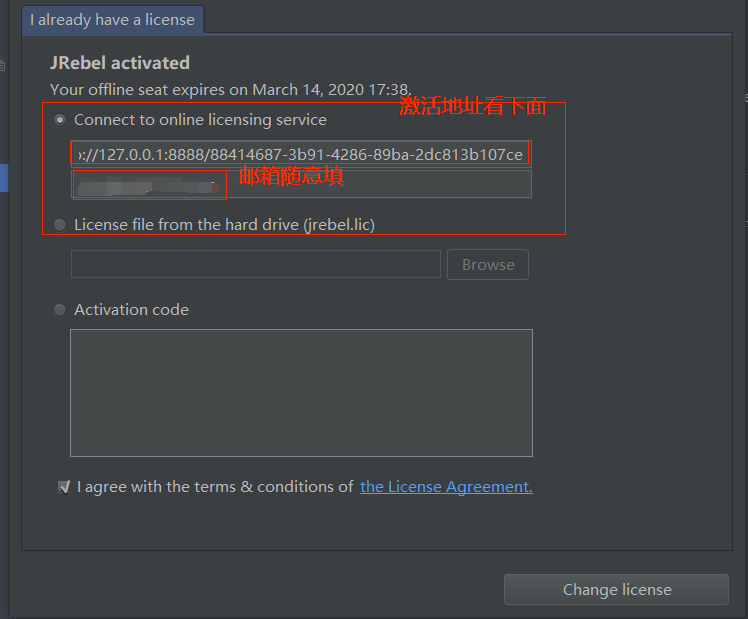
Task: Click 'JRebel activated' heading text
Action: click(120, 63)
